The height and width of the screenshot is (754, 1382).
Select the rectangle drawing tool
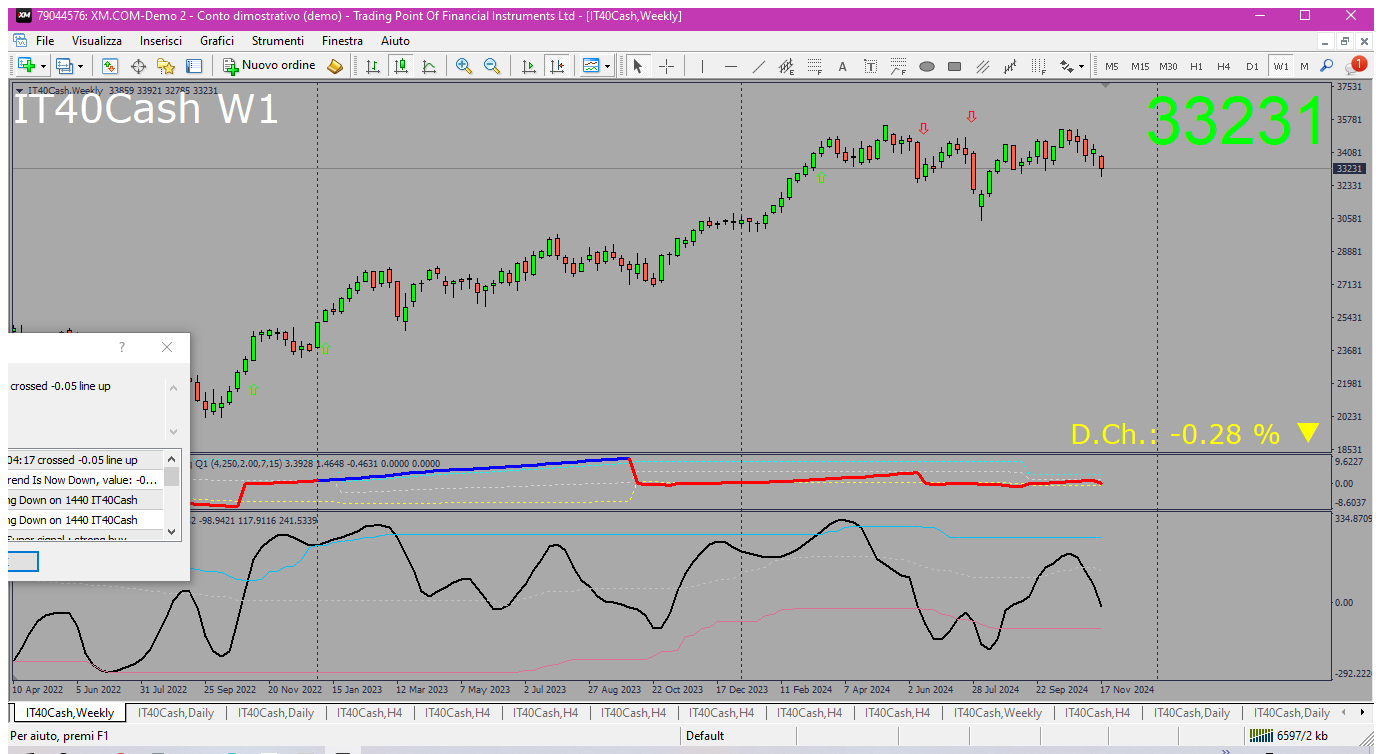(x=954, y=66)
